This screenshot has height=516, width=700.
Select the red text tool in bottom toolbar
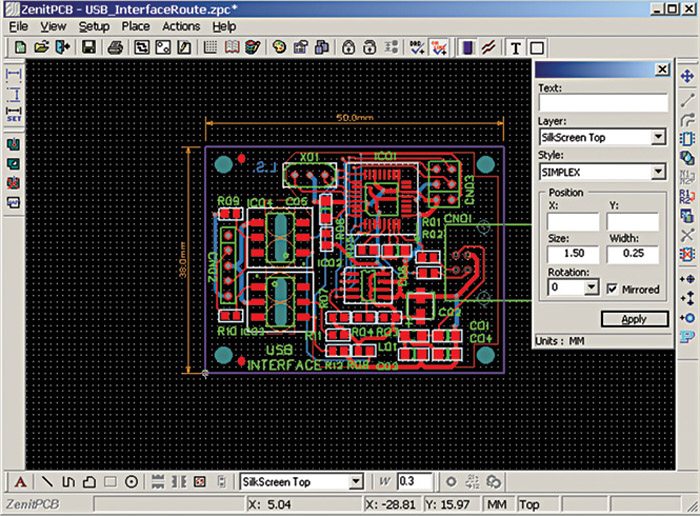point(20,482)
